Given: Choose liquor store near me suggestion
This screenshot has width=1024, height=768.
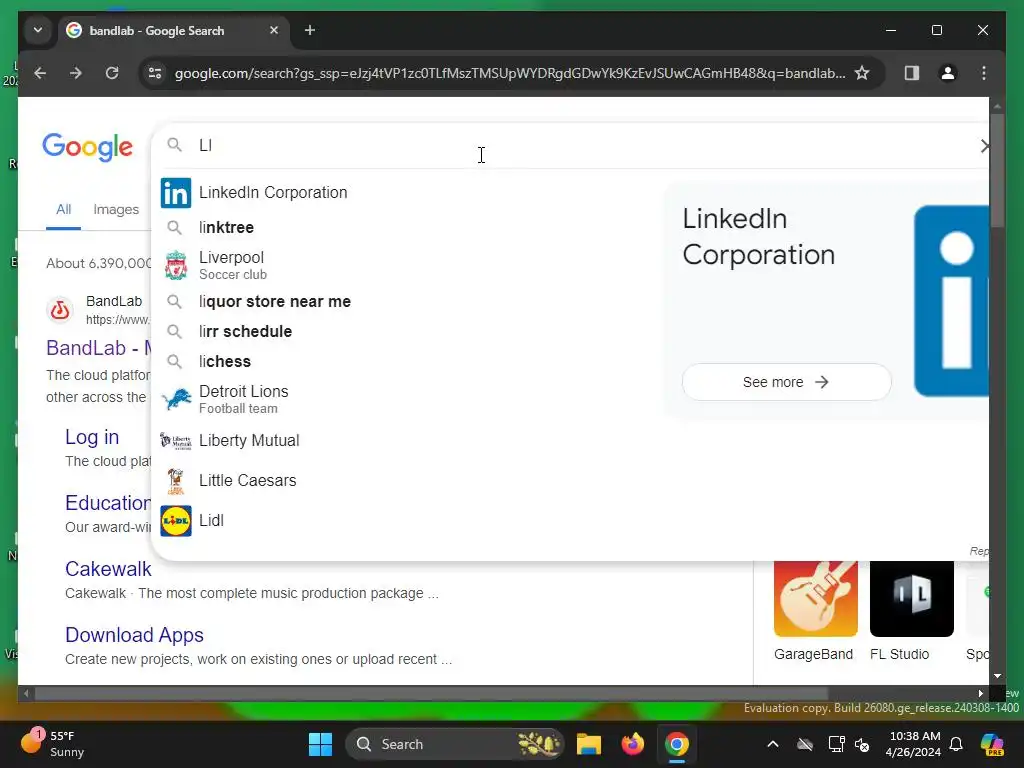Looking at the screenshot, I should (275, 302).
